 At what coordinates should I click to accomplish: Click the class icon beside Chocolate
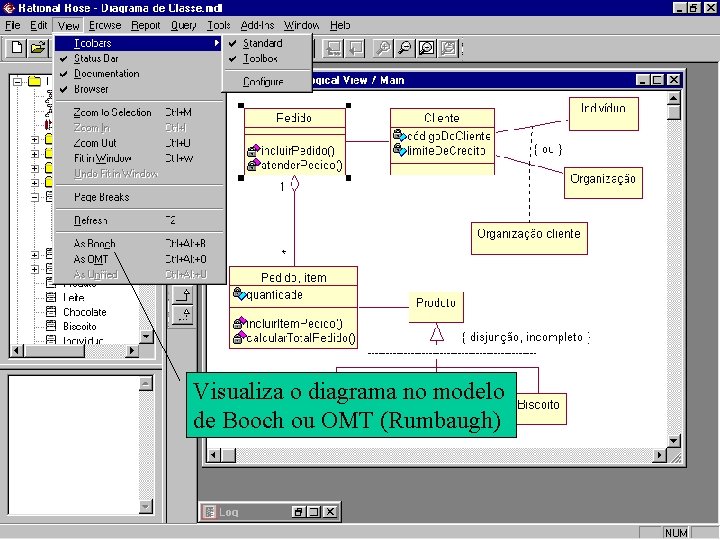(x=51, y=312)
